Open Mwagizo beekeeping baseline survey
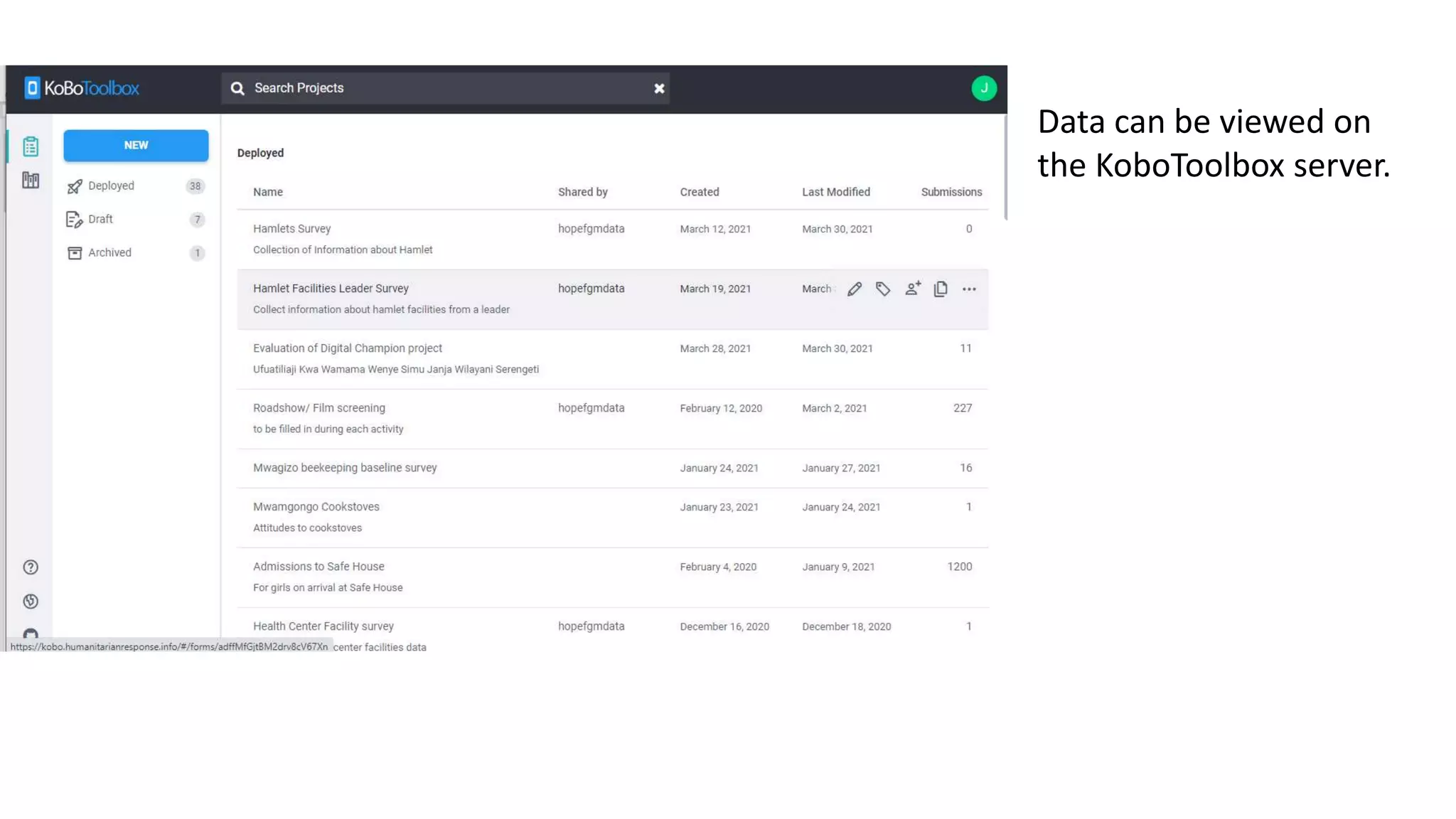This screenshot has width=1456, height=819. pos(345,468)
